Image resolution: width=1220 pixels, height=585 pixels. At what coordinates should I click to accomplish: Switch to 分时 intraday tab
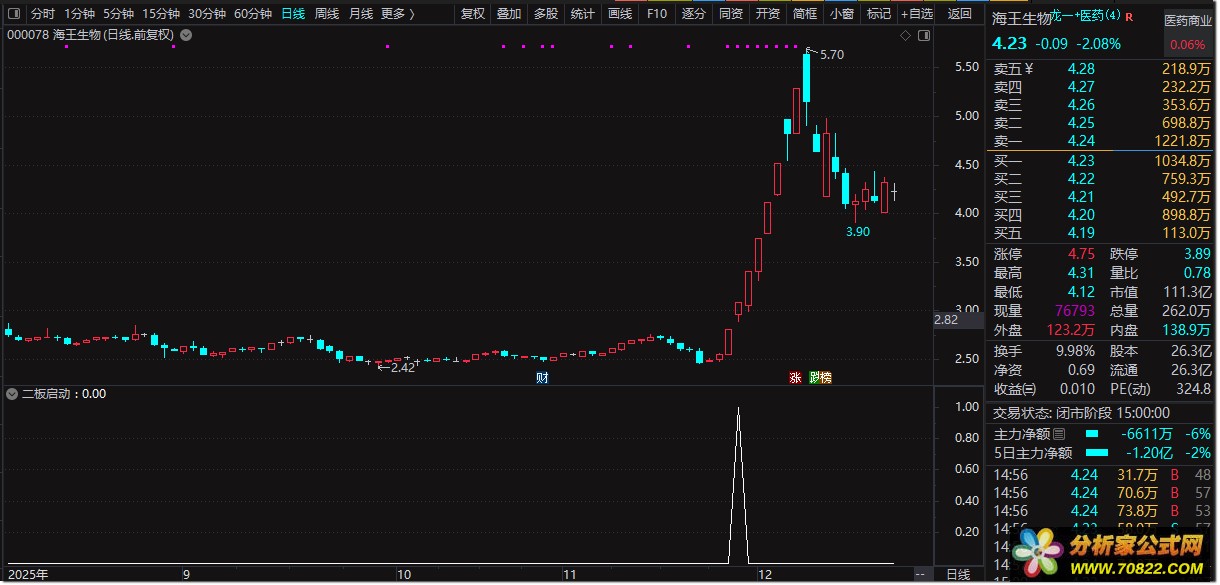click(42, 14)
